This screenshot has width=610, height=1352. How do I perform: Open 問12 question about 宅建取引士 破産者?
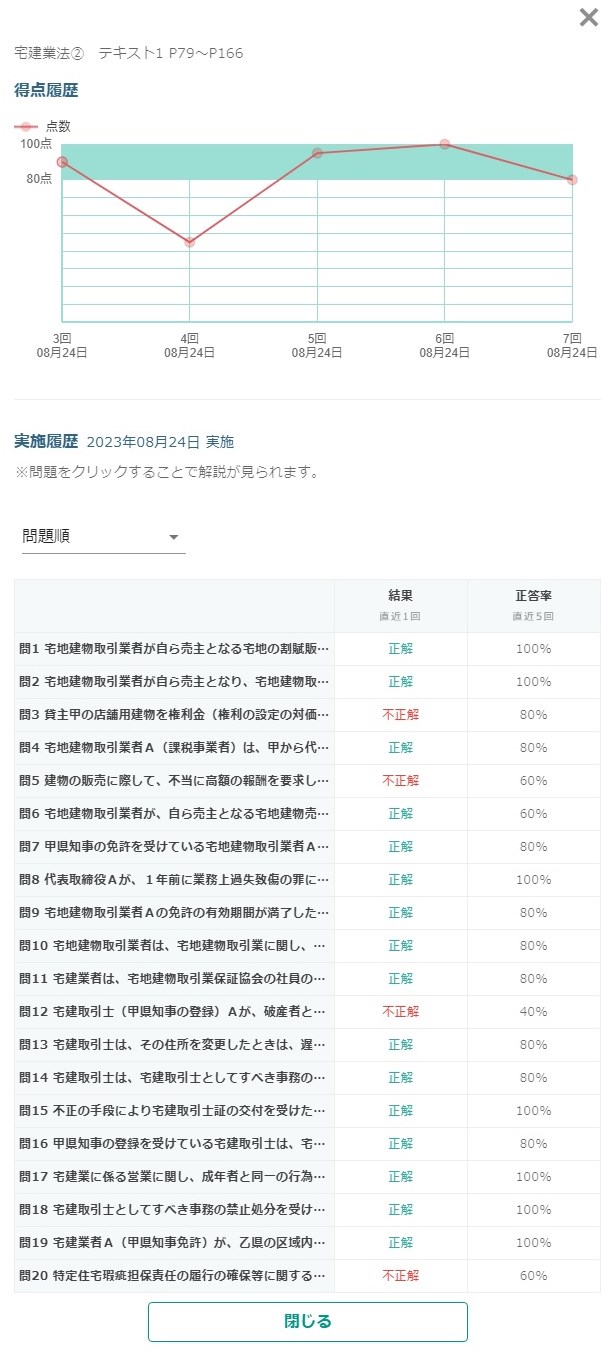308,1012
